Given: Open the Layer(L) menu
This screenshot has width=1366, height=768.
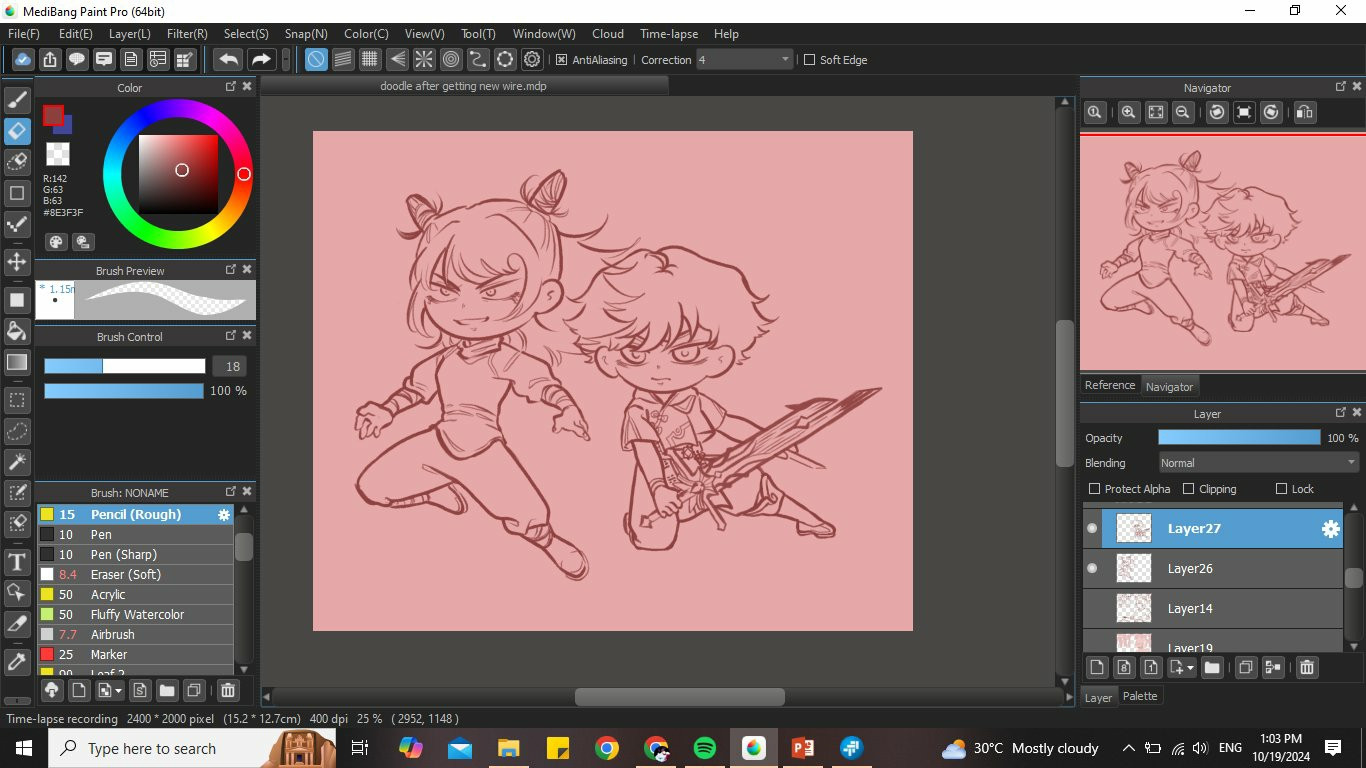Looking at the screenshot, I should tap(129, 34).
